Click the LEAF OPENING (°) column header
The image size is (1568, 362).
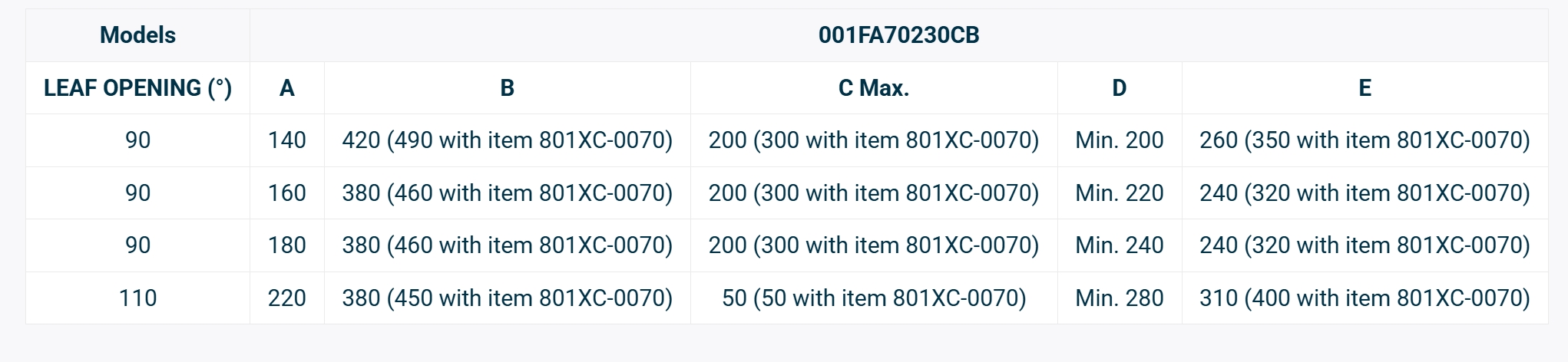pyautogui.click(x=137, y=88)
